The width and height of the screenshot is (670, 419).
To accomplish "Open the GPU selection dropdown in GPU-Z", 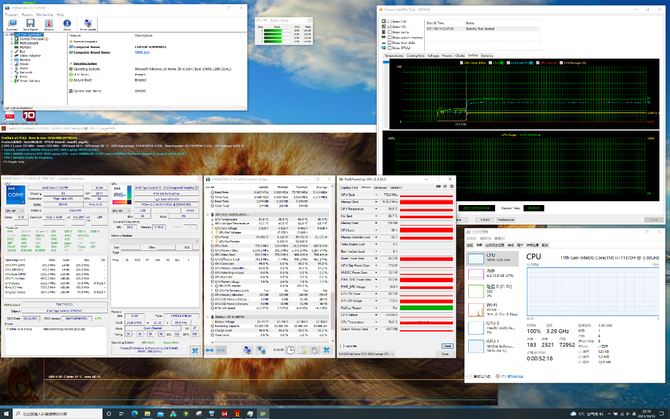I will (367, 354).
